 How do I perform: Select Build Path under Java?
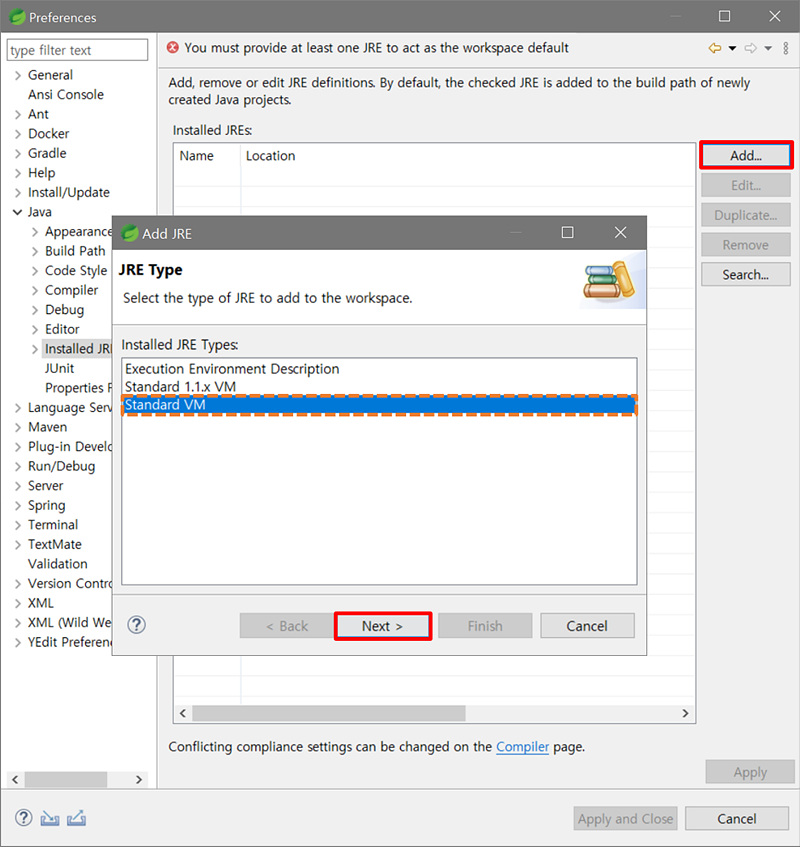(x=75, y=251)
